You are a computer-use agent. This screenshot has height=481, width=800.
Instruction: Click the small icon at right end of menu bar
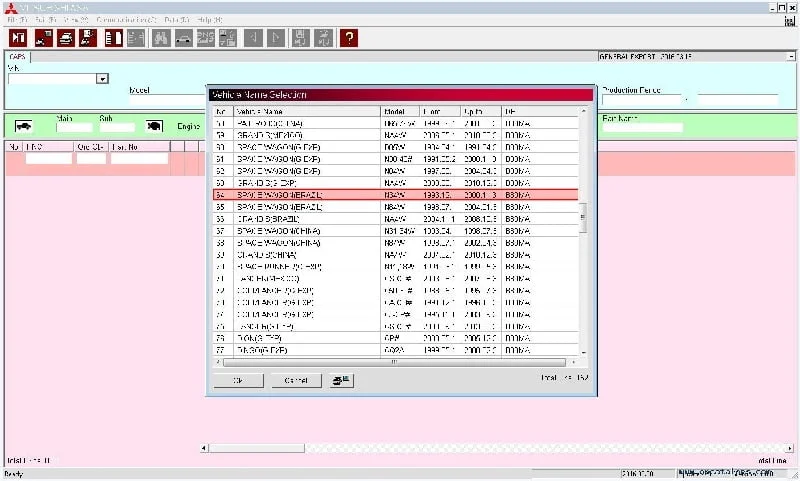790,20
